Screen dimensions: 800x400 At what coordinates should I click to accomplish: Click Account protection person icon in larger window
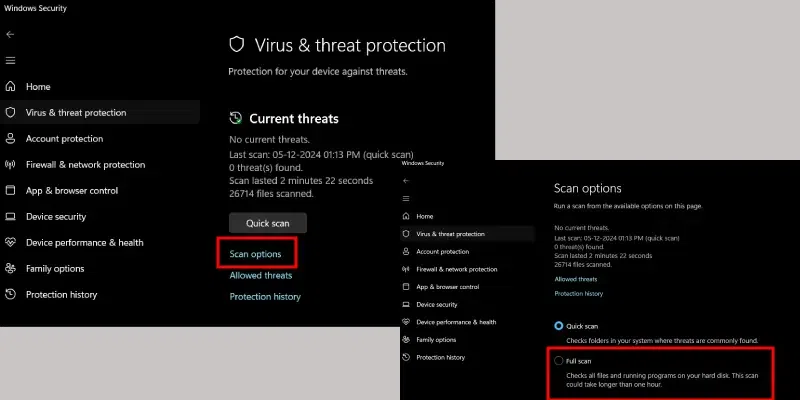(x=10, y=139)
